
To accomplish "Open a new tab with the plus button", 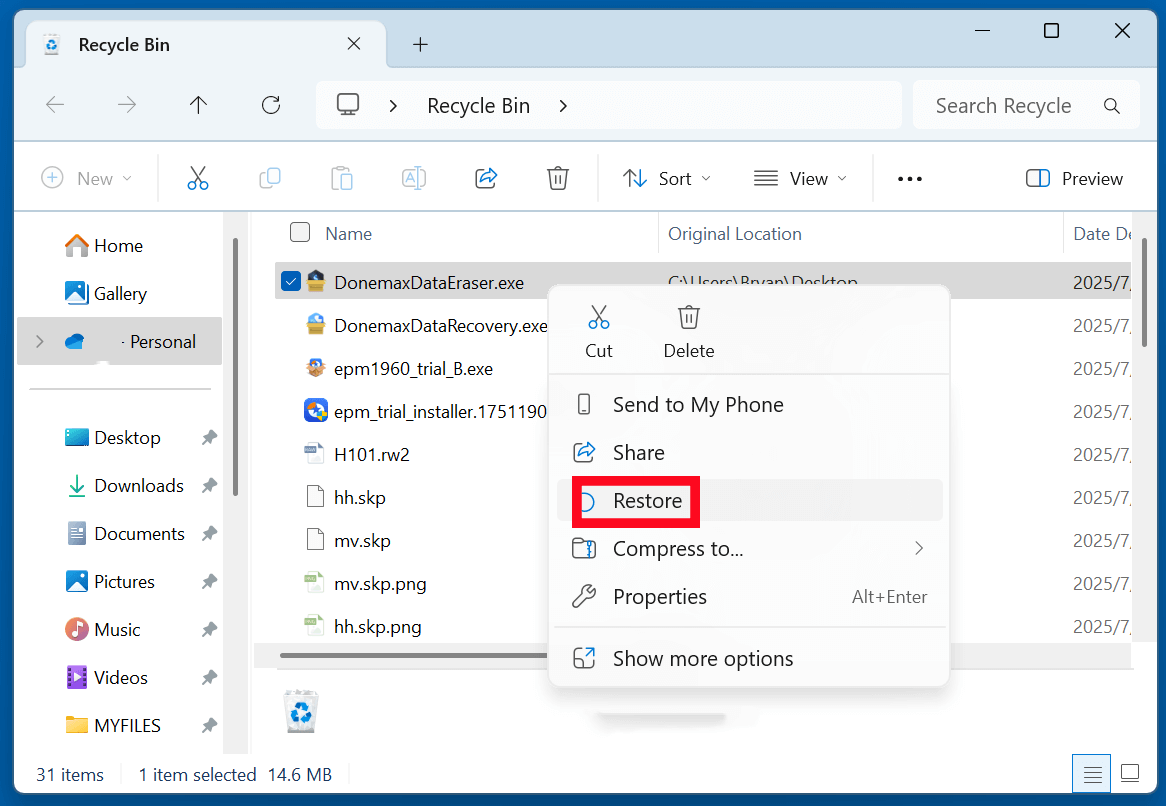I will click(420, 44).
